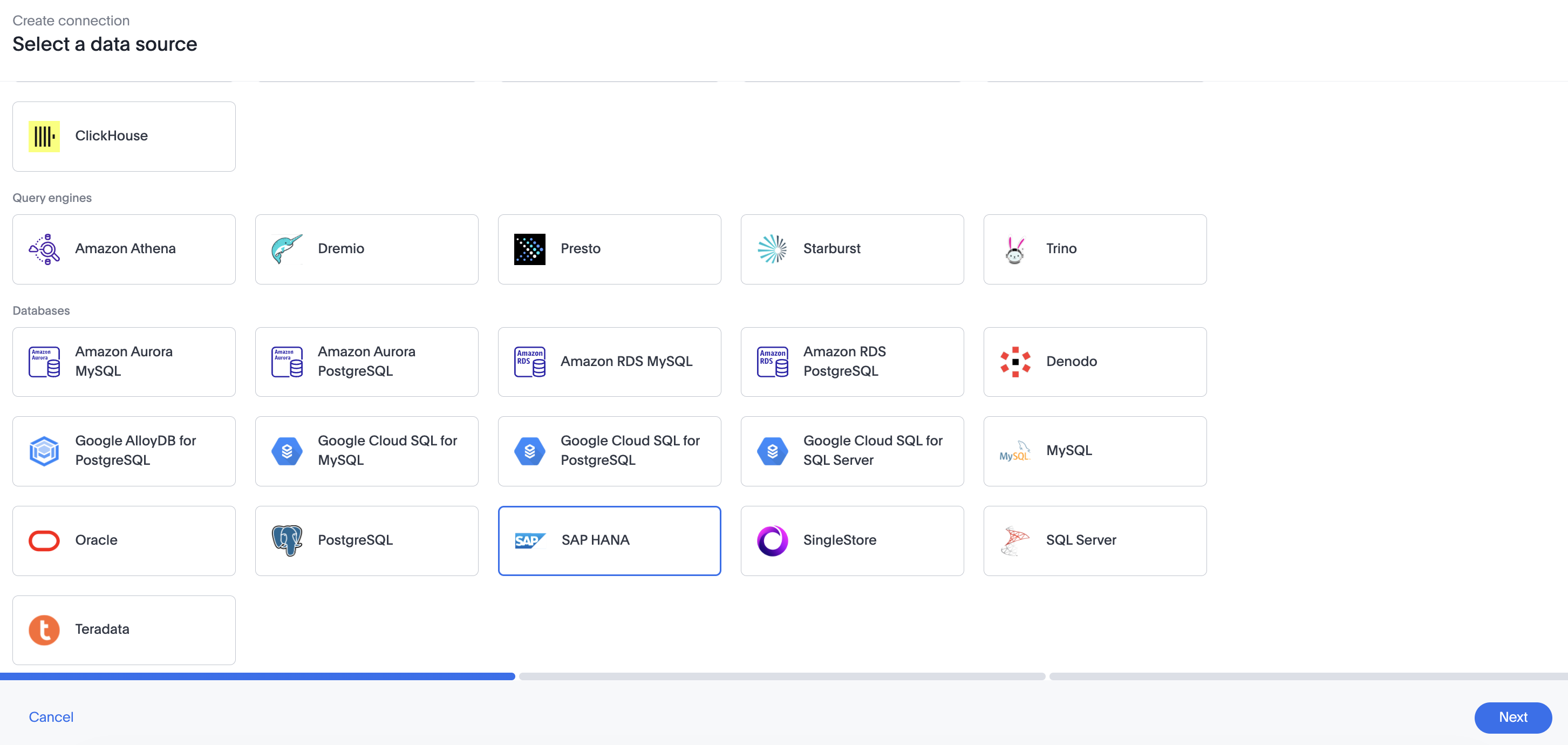Pick the Oracle database icon
Viewport: 1568px width, 745px height.
click(43, 540)
